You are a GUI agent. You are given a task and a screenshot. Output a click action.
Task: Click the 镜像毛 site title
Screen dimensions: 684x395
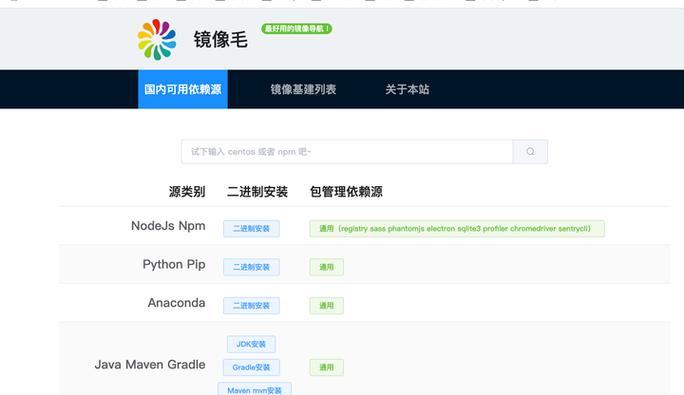click(221, 40)
